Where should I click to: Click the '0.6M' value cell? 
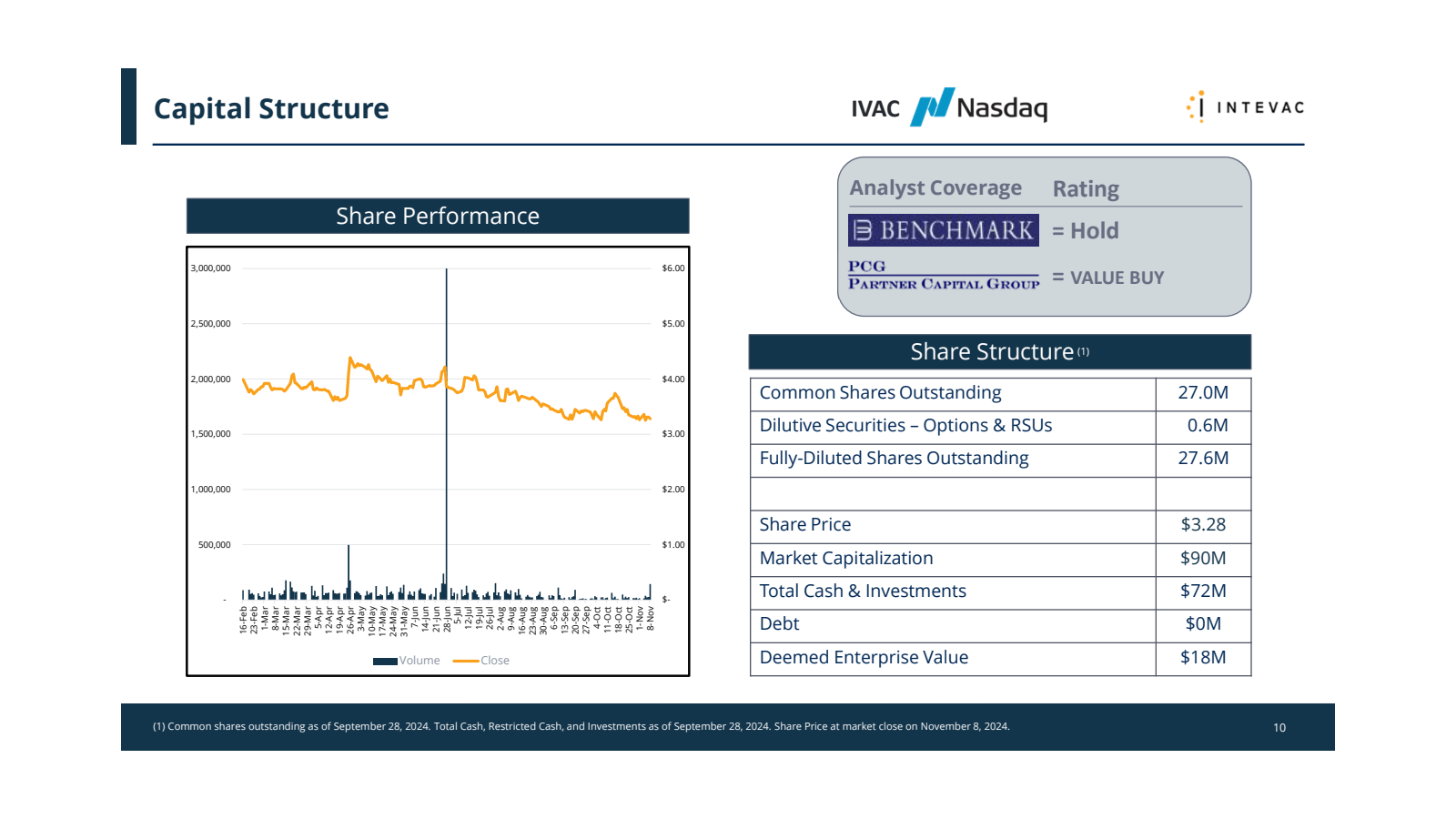[1203, 427]
